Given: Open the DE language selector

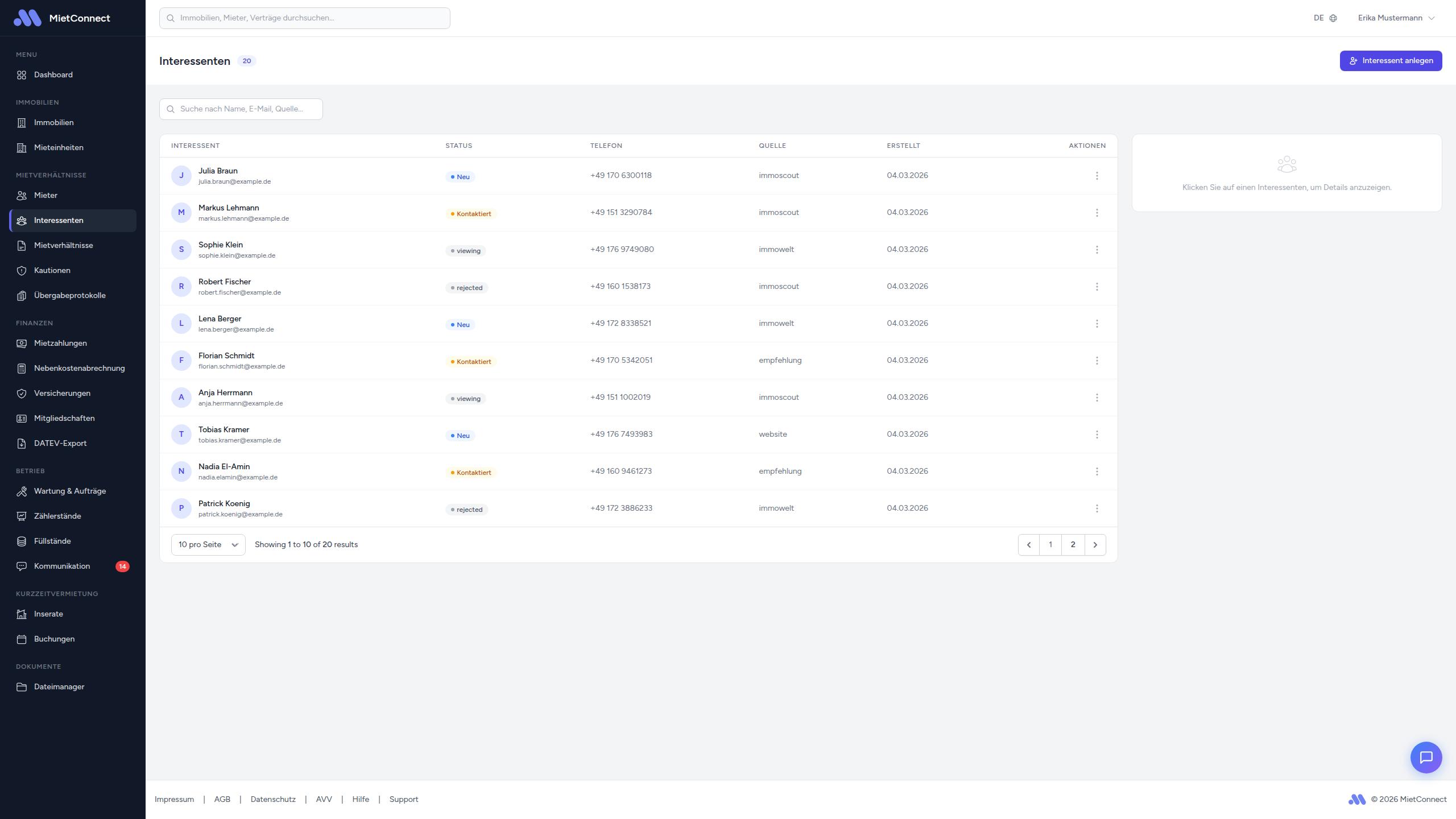Looking at the screenshot, I should tap(1319, 18).
